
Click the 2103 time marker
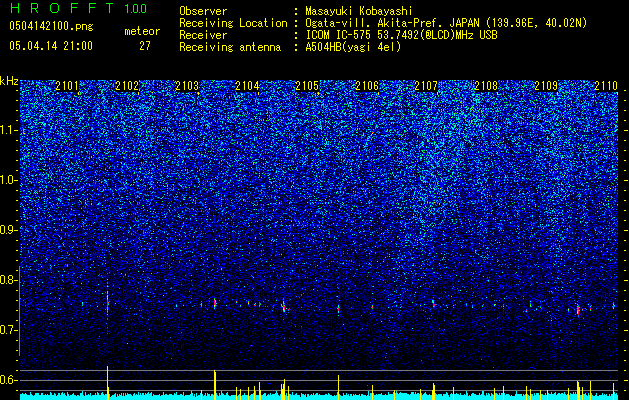(187, 85)
